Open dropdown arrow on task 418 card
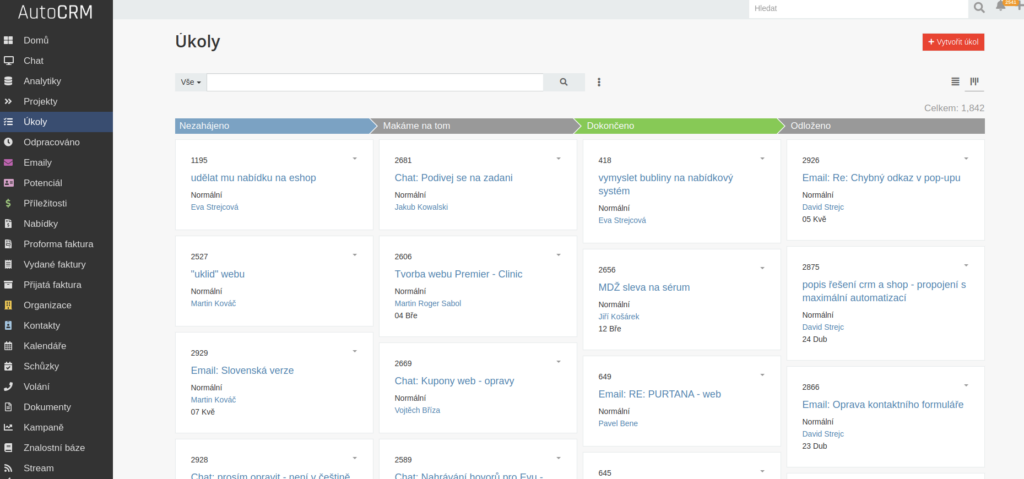This screenshot has height=479, width=1024. (762, 159)
